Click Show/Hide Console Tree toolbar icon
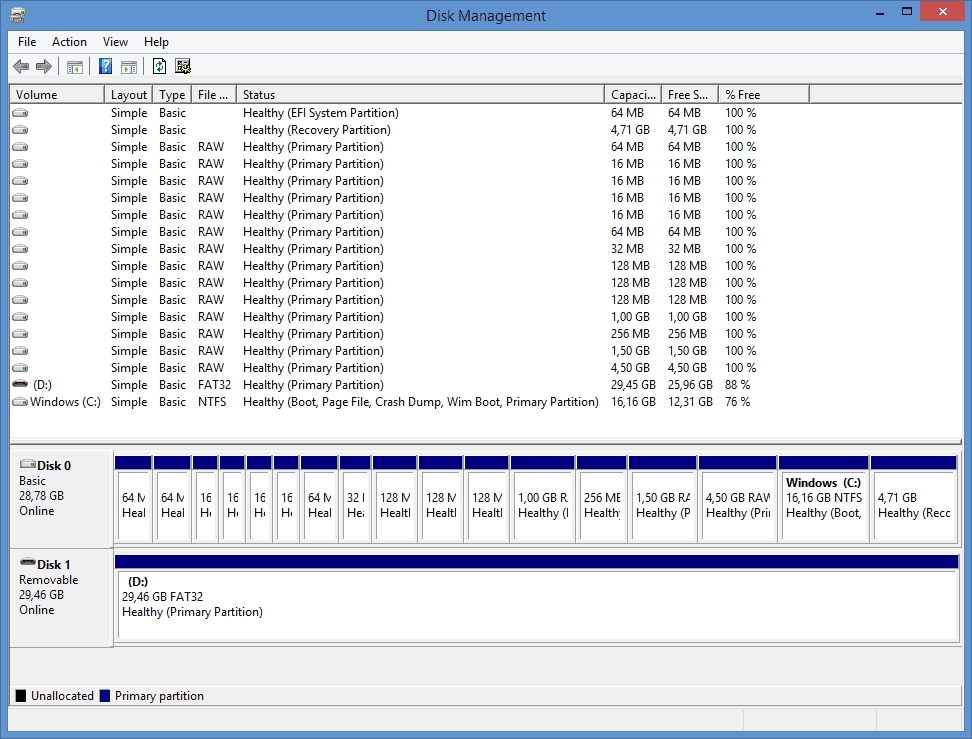Screen dimensions: 972x739 pyautogui.click(x=74, y=67)
